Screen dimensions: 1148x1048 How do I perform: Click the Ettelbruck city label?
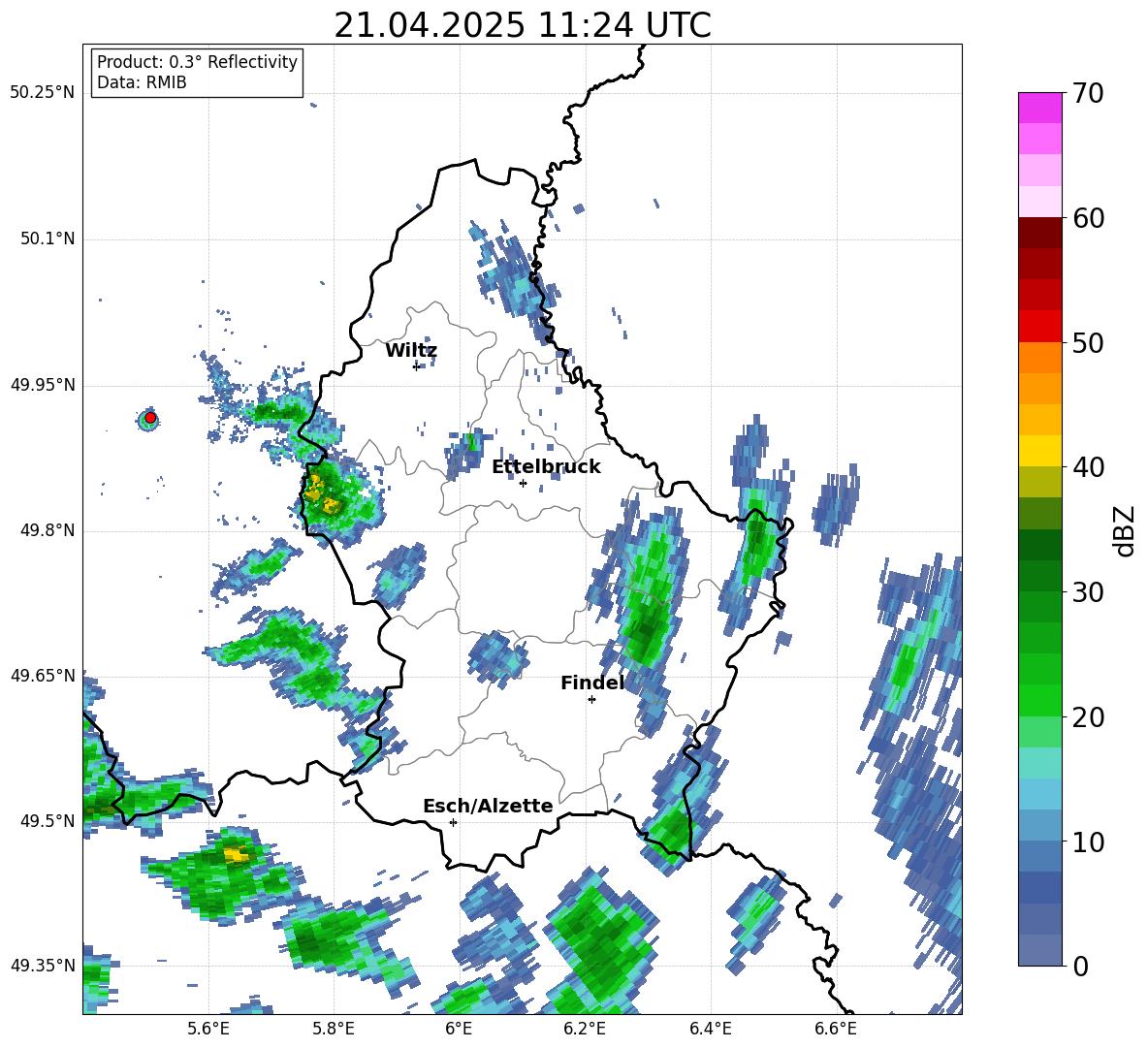pyautogui.click(x=546, y=467)
